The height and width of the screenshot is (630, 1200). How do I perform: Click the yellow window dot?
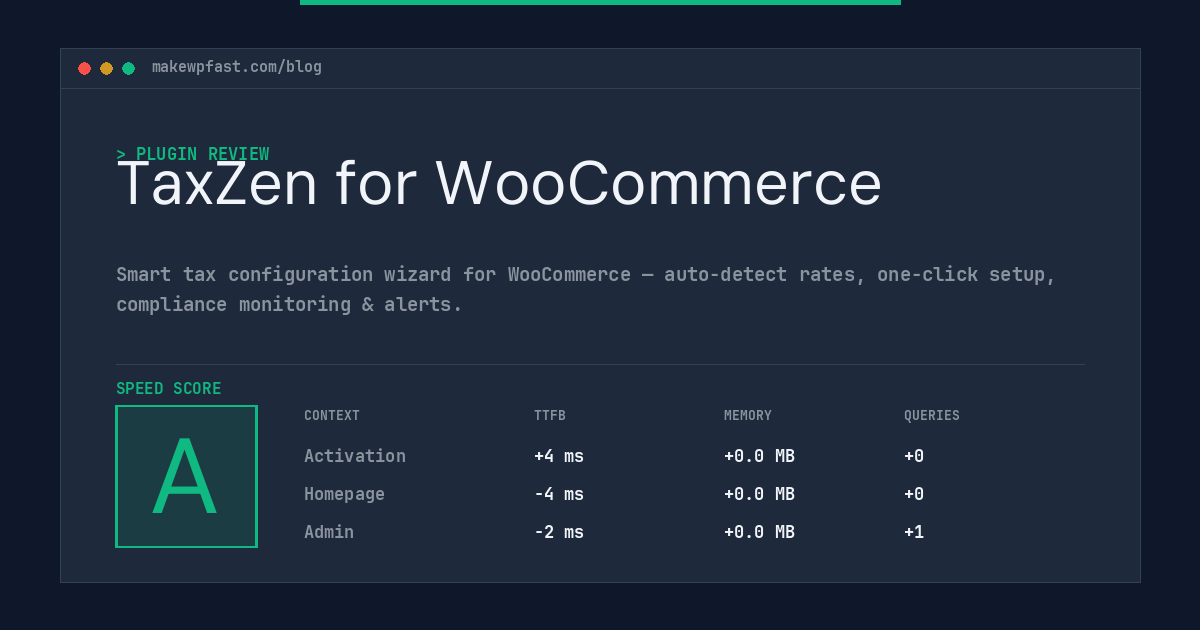(106, 68)
